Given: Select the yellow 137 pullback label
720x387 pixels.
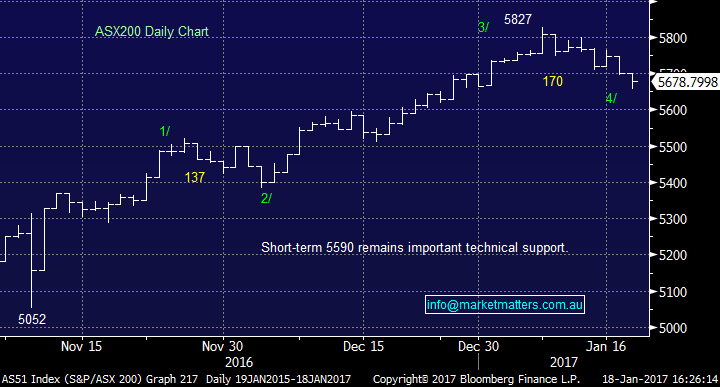Looking at the screenshot, I should tap(194, 177).
